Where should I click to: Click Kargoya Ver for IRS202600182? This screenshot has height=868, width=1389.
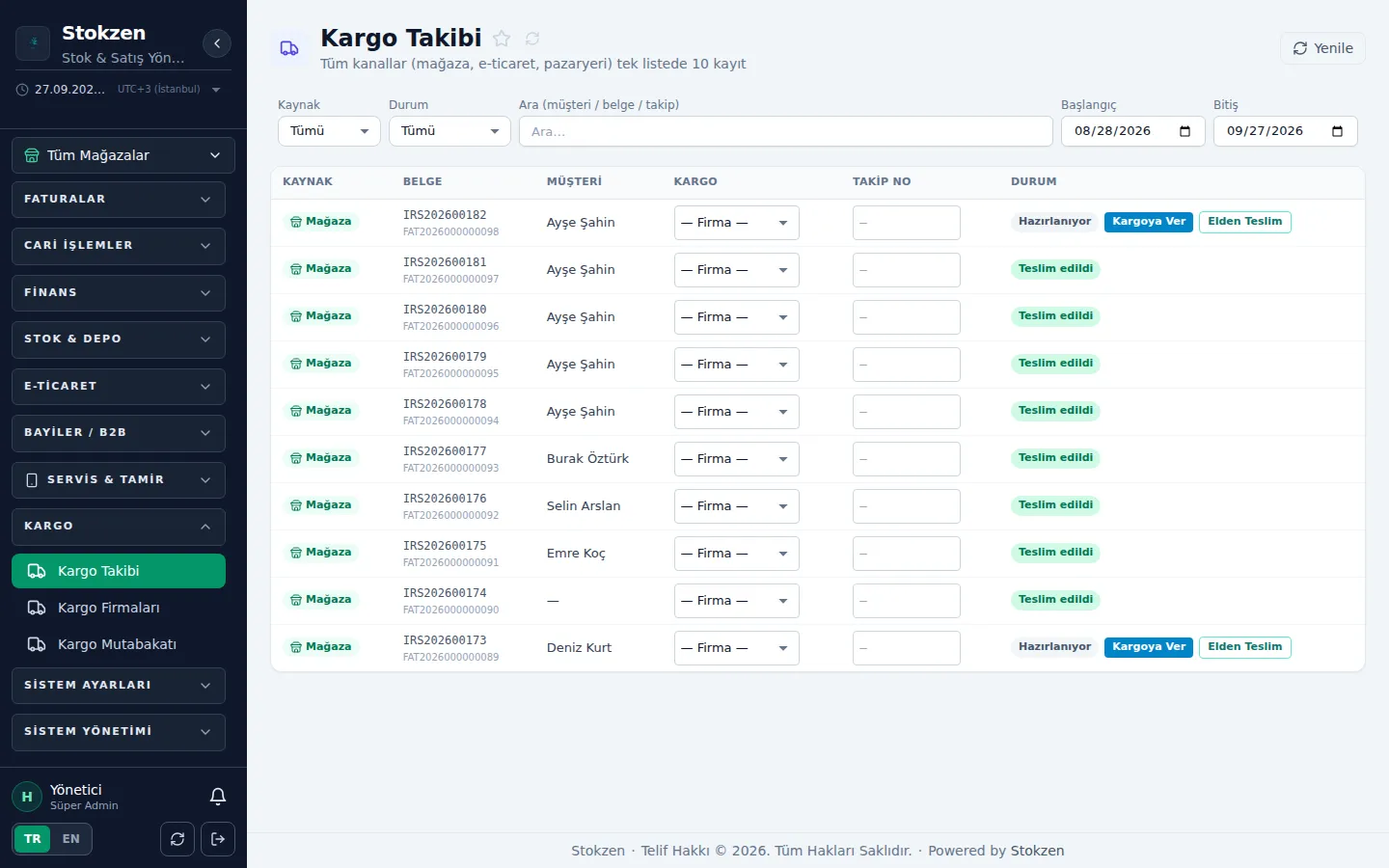1149,222
